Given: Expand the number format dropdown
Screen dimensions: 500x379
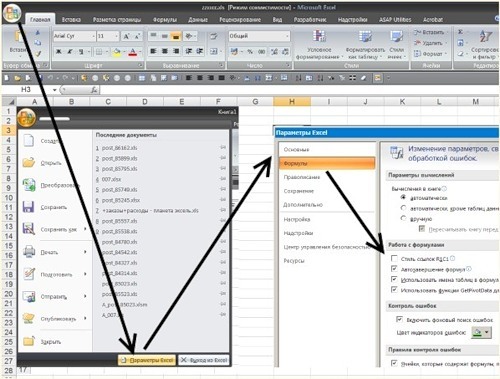Looking at the screenshot, I should tap(287, 36).
